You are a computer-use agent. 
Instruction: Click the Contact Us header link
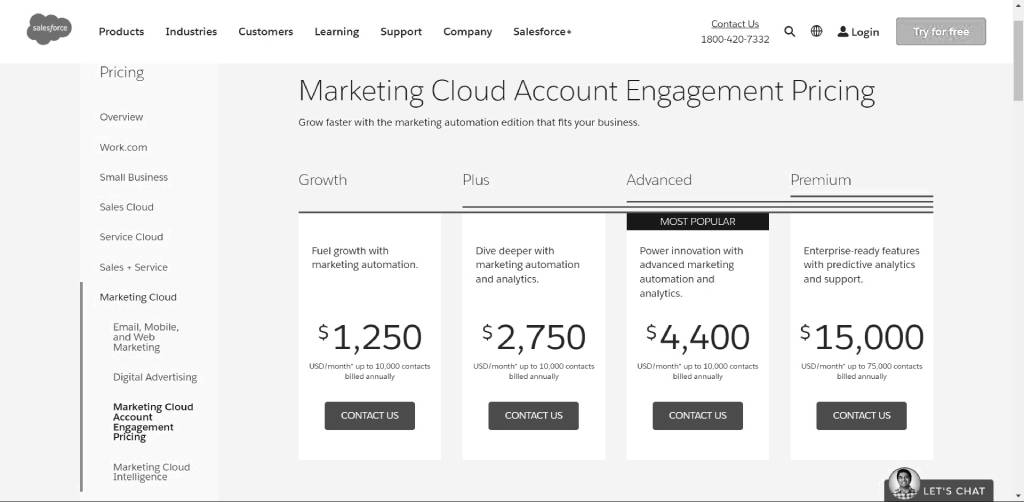(x=735, y=24)
